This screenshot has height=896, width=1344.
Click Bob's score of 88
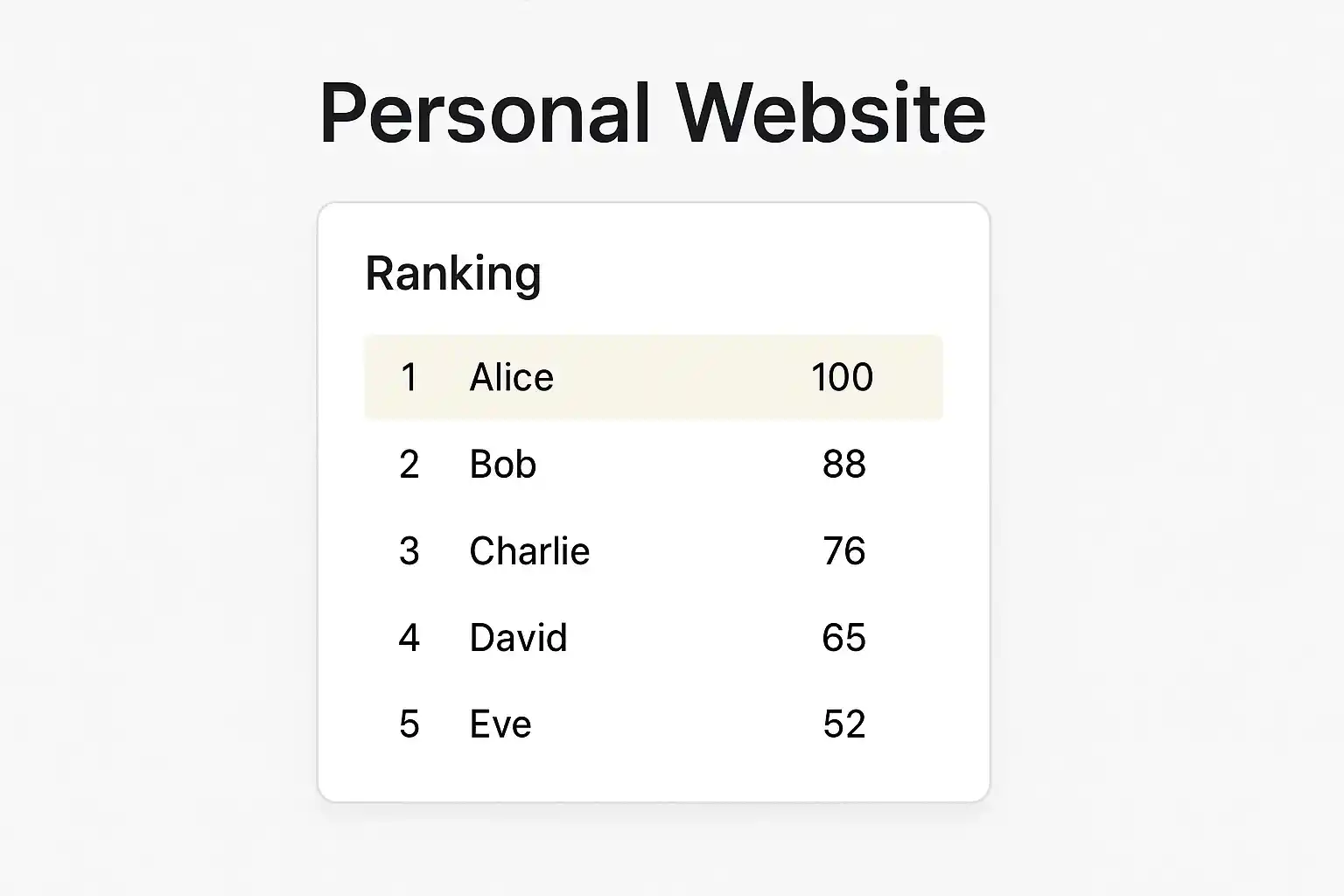pyautogui.click(x=843, y=464)
